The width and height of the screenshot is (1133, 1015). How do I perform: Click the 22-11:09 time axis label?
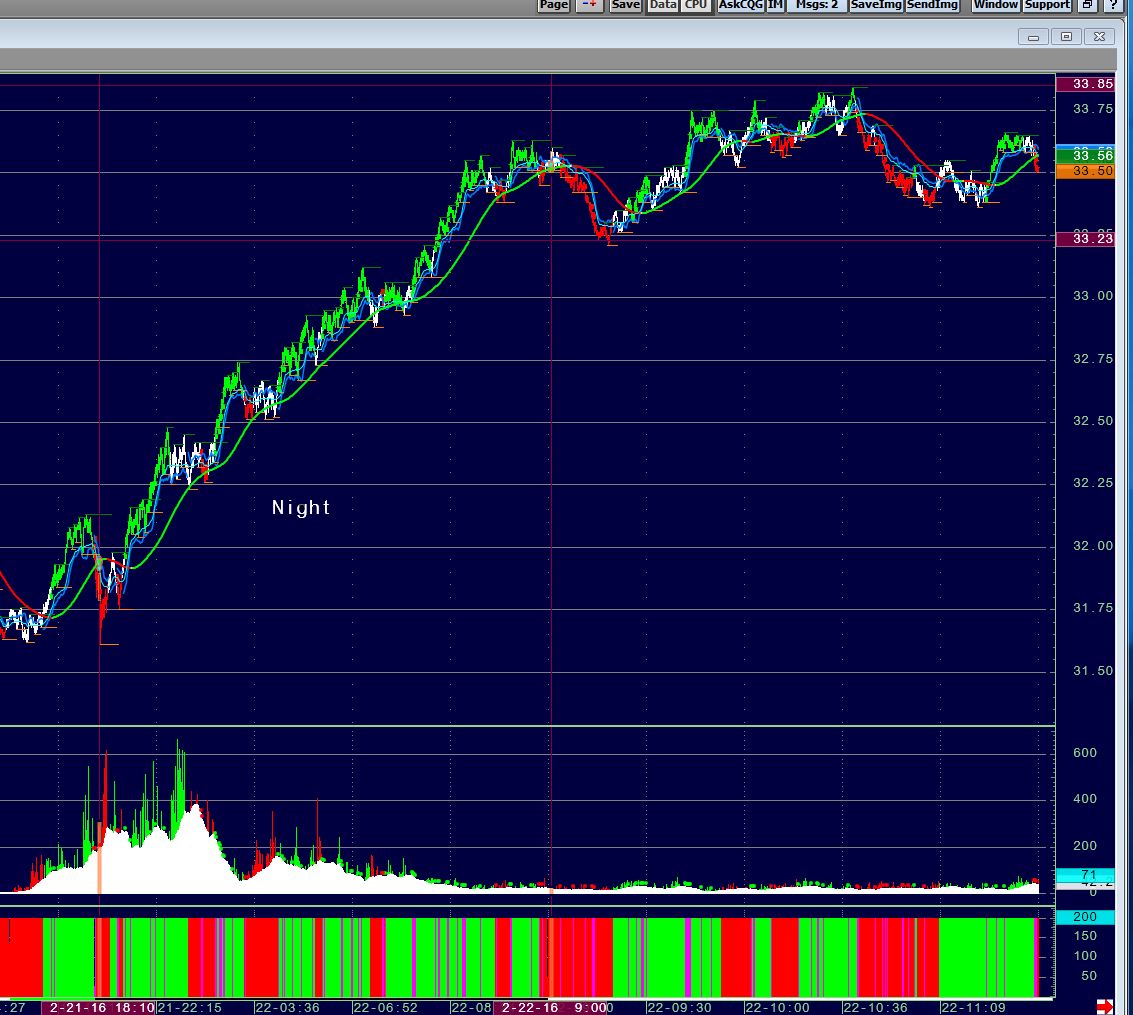click(x=973, y=1007)
